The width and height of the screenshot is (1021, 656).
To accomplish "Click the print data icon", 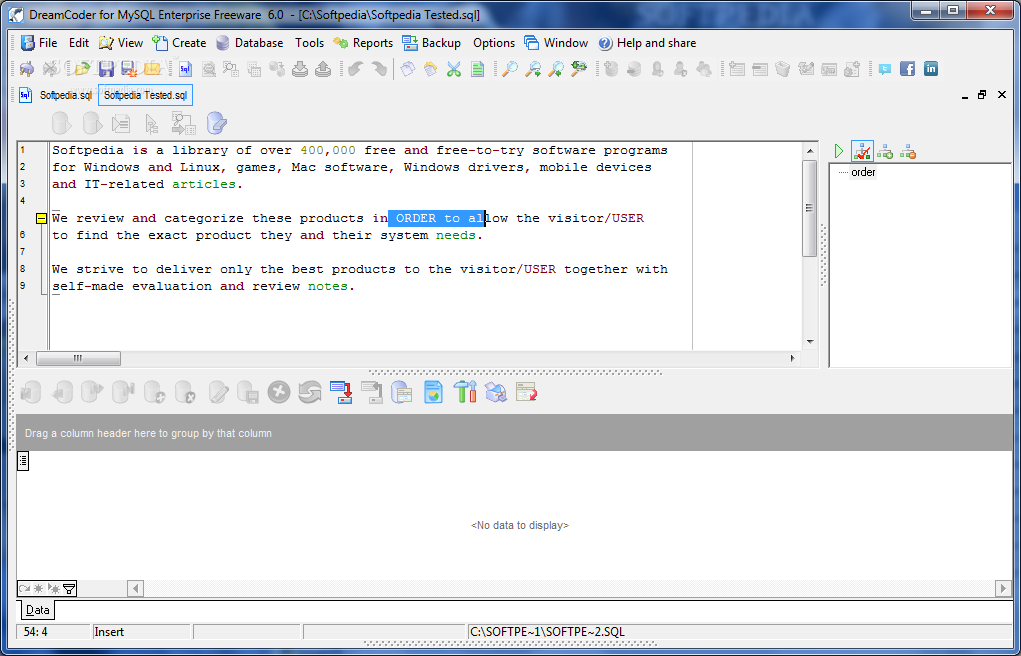I will click(x=496, y=393).
